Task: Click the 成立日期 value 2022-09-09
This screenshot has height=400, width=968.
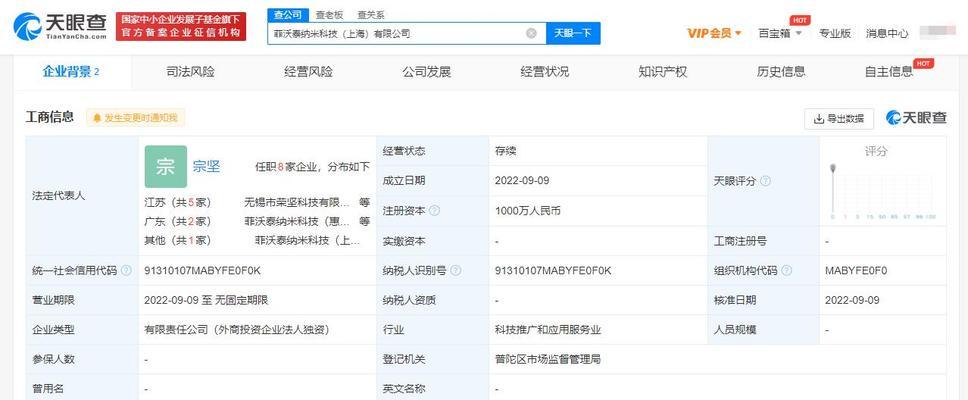Action: [522, 181]
